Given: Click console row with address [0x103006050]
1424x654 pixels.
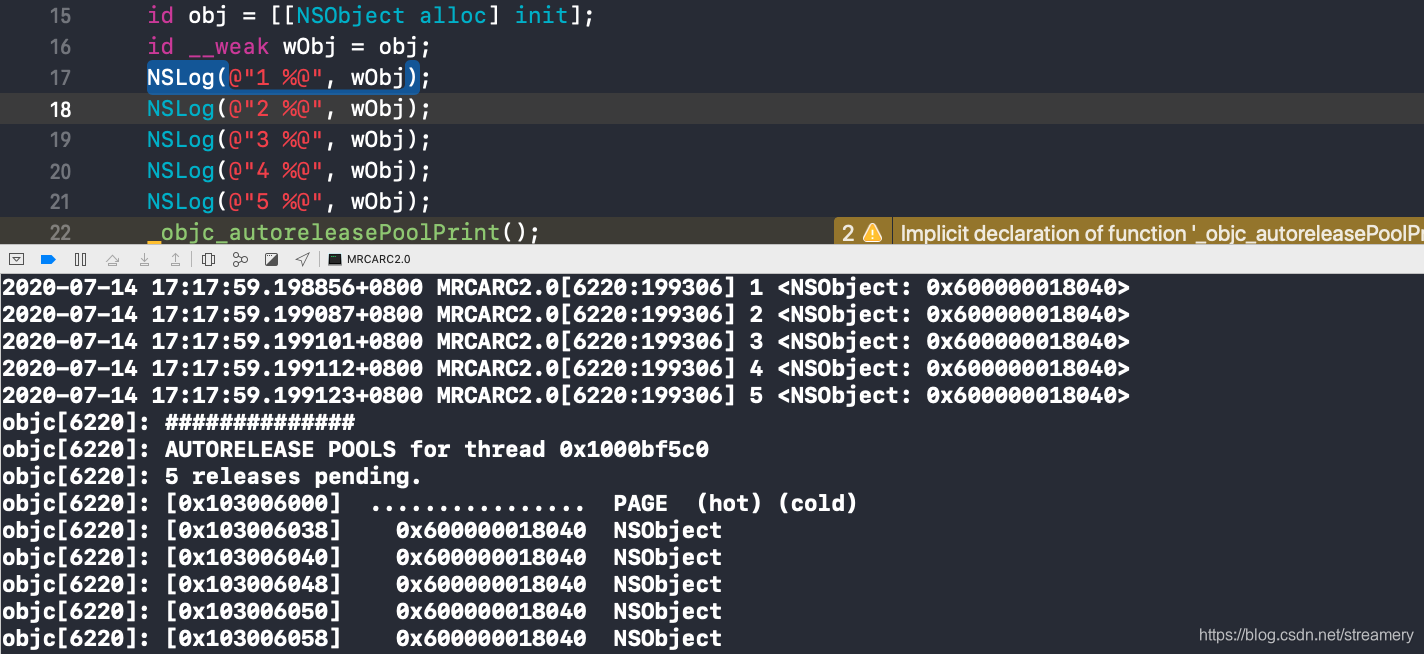Looking at the screenshot, I should tap(362, 612).
